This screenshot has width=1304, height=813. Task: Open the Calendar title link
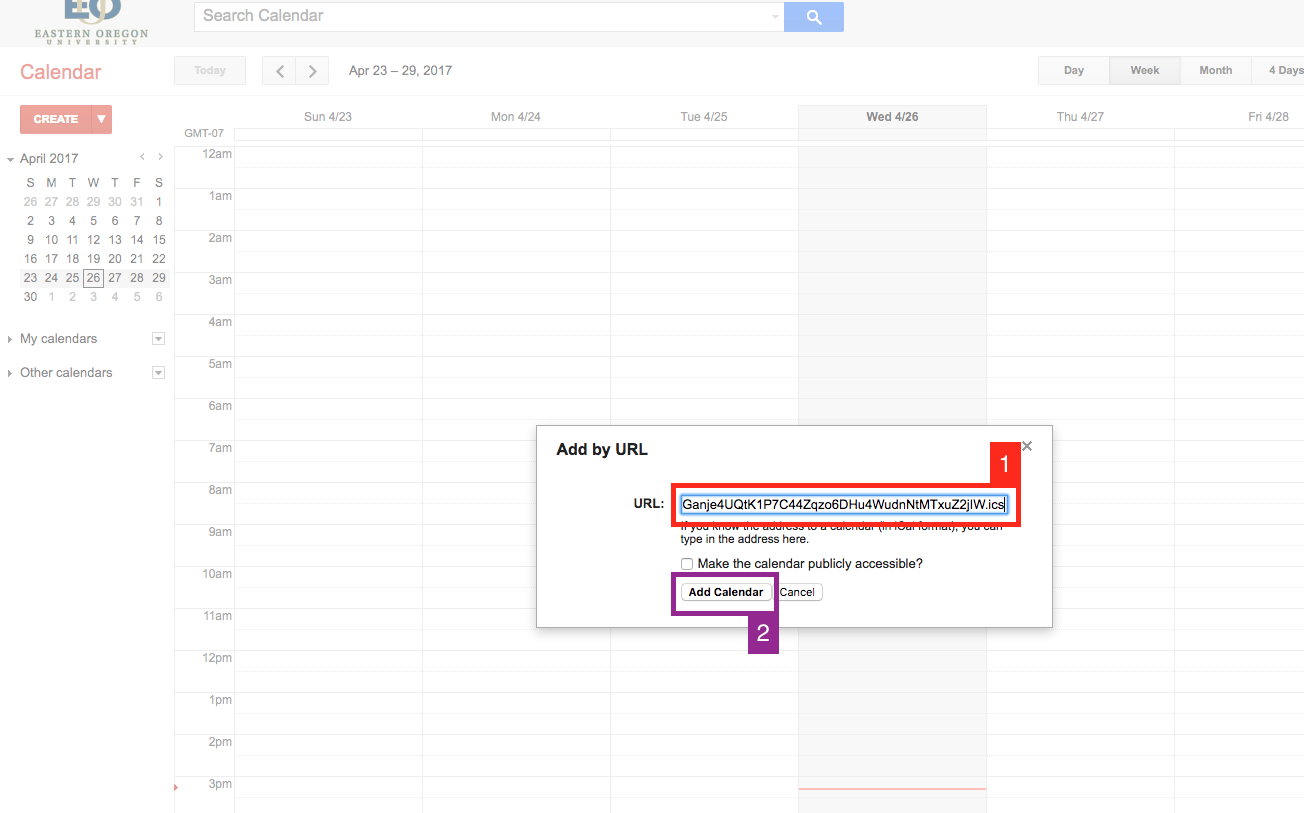pos(61,72)
